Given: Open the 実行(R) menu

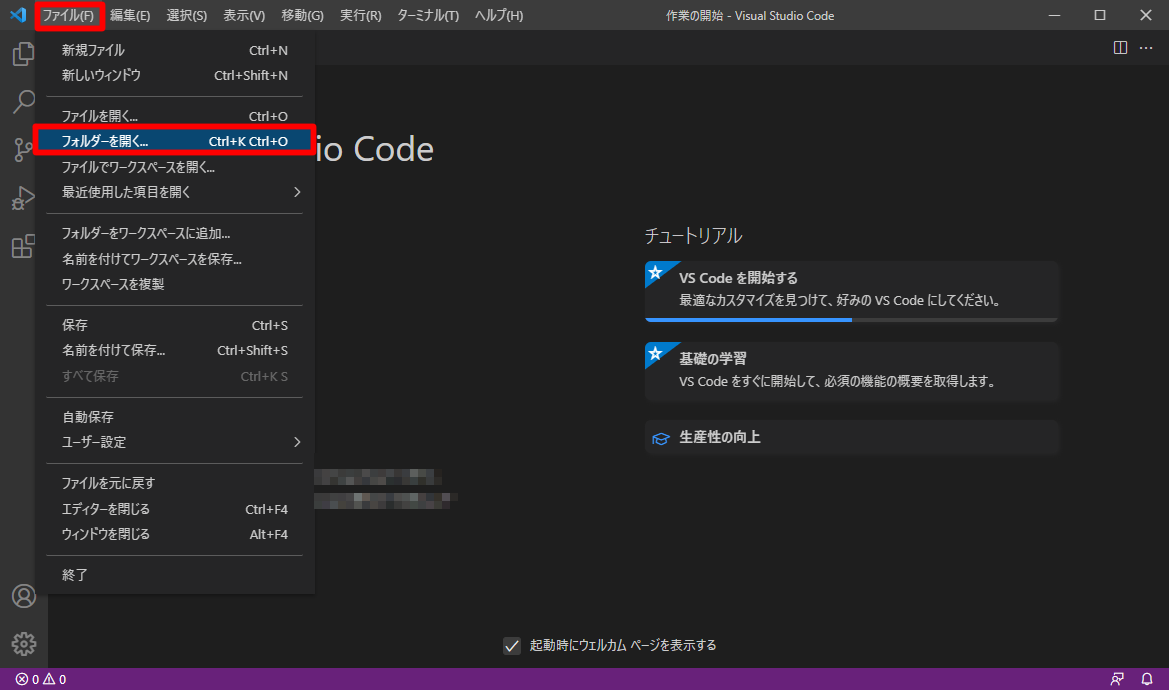Looking at the screenshot, I should pos(360,16).
